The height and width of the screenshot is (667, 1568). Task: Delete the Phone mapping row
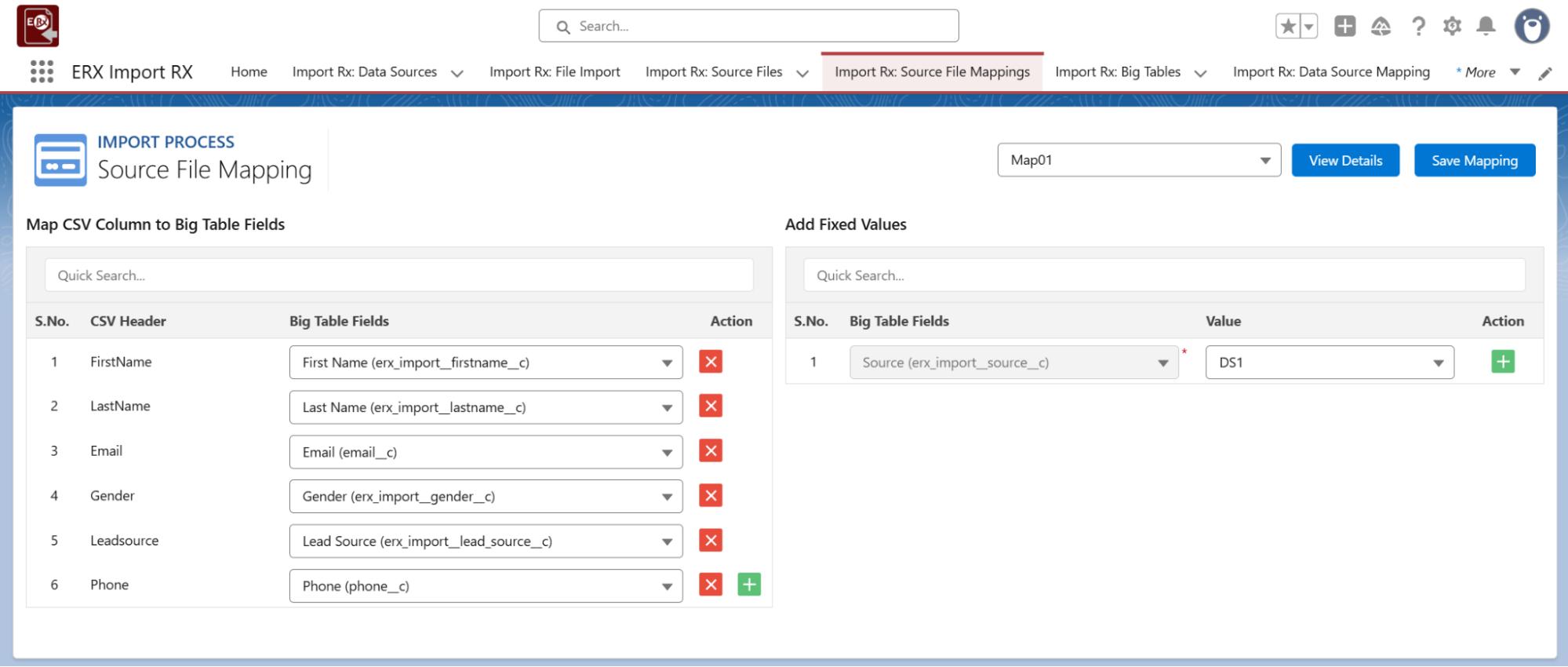point(711,585)
